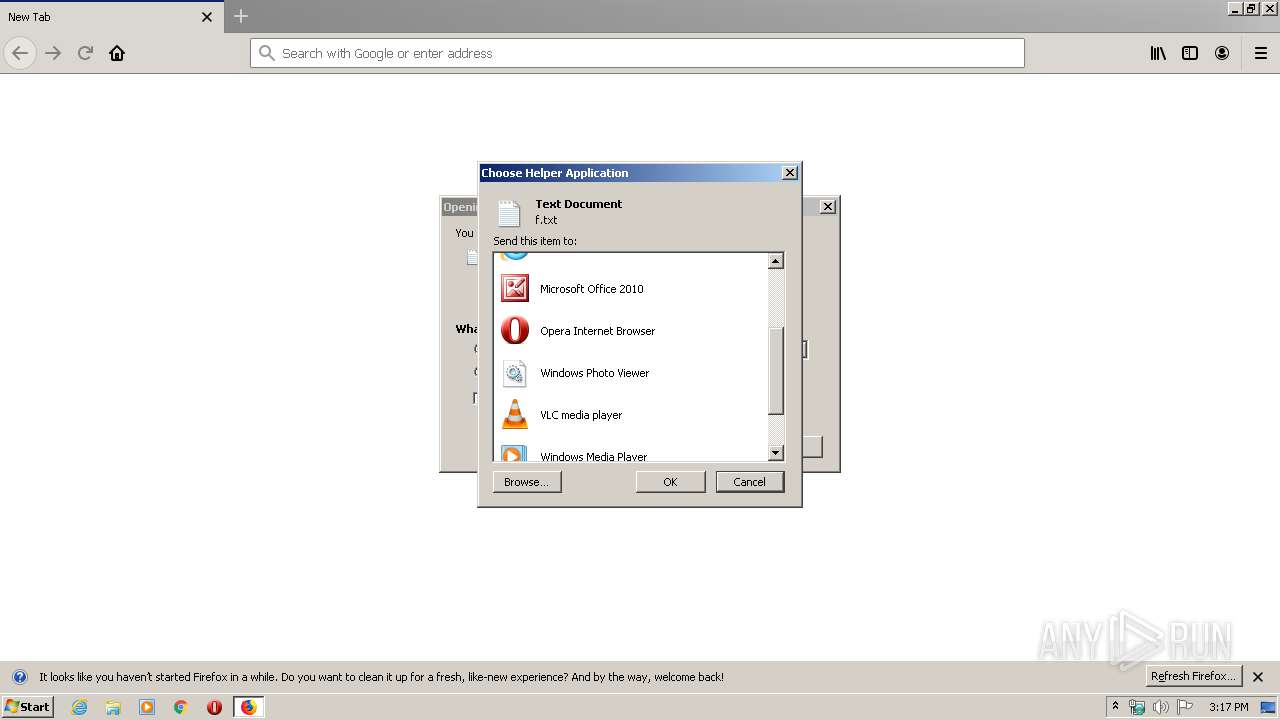Open the Firefox hamburger menu

click(1261, 53)
